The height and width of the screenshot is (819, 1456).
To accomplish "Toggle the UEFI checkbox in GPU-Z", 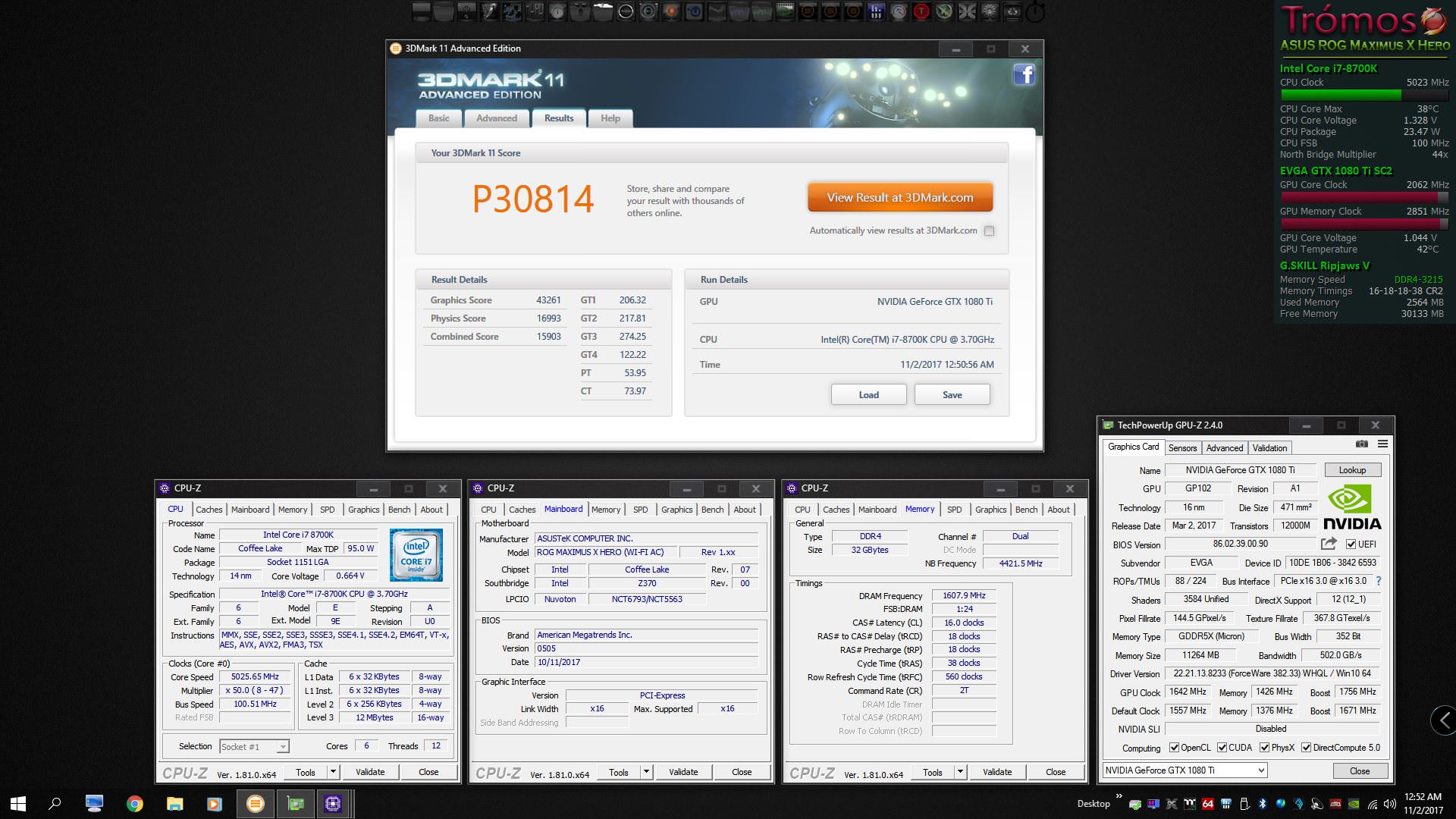I will [1351, 544].
